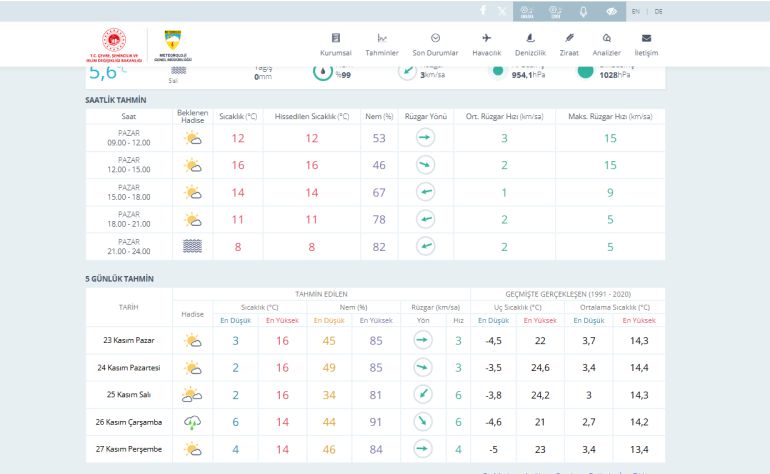Expand the Son Durumlar menu

pos(435,44)
